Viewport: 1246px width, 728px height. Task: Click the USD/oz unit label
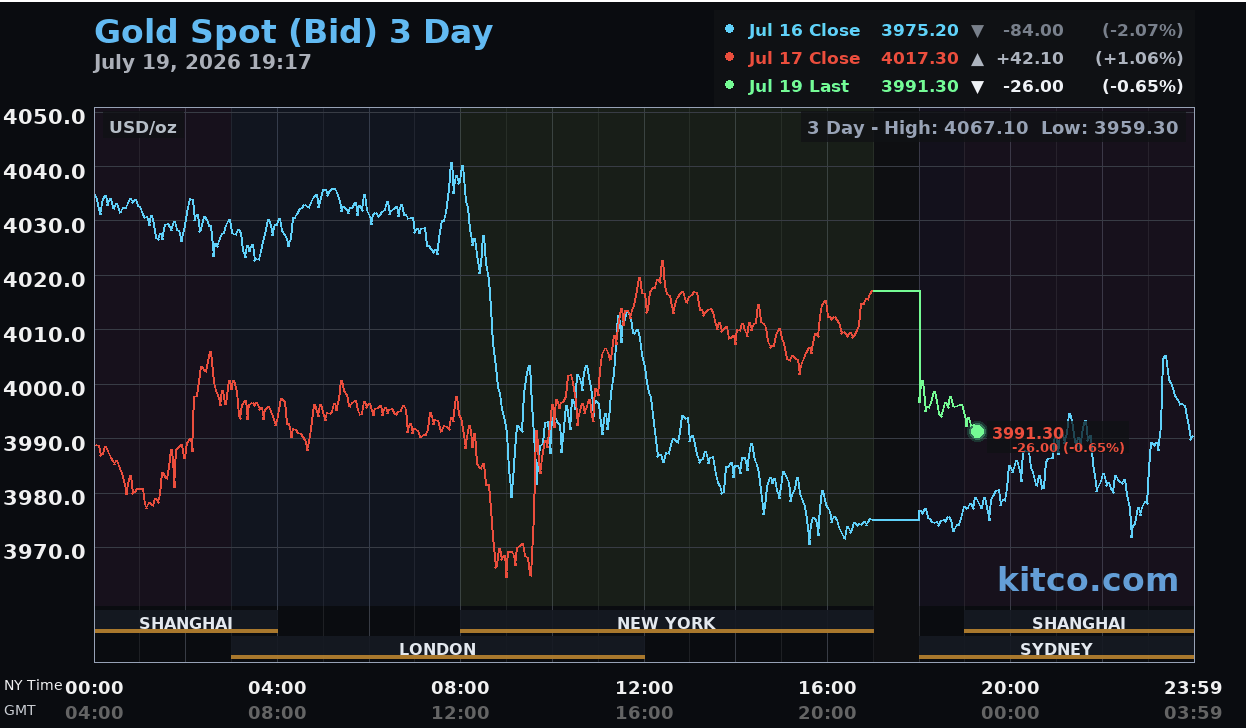tap(143, 127)
